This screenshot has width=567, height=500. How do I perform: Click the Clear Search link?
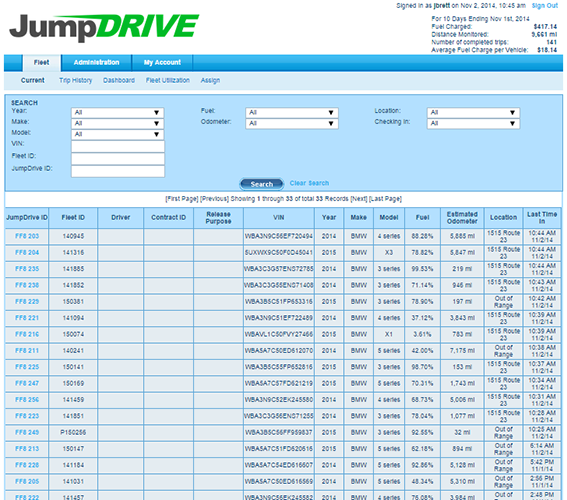pos(309,183)
